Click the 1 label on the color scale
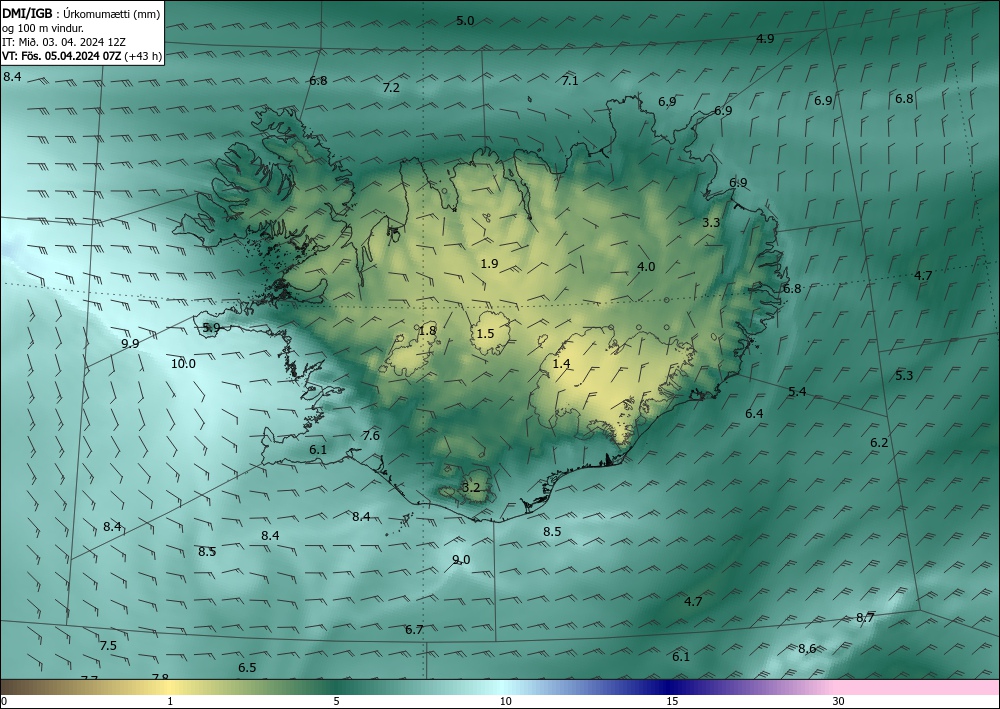Image resolution: width=1000 pixels, height=709 pixels. [170, 701]
